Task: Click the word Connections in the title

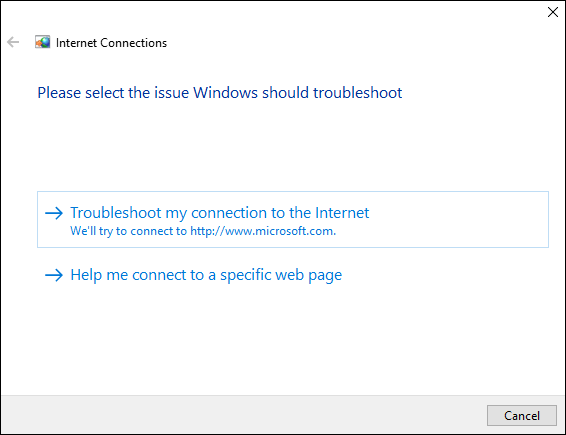Action: (134, 43)
